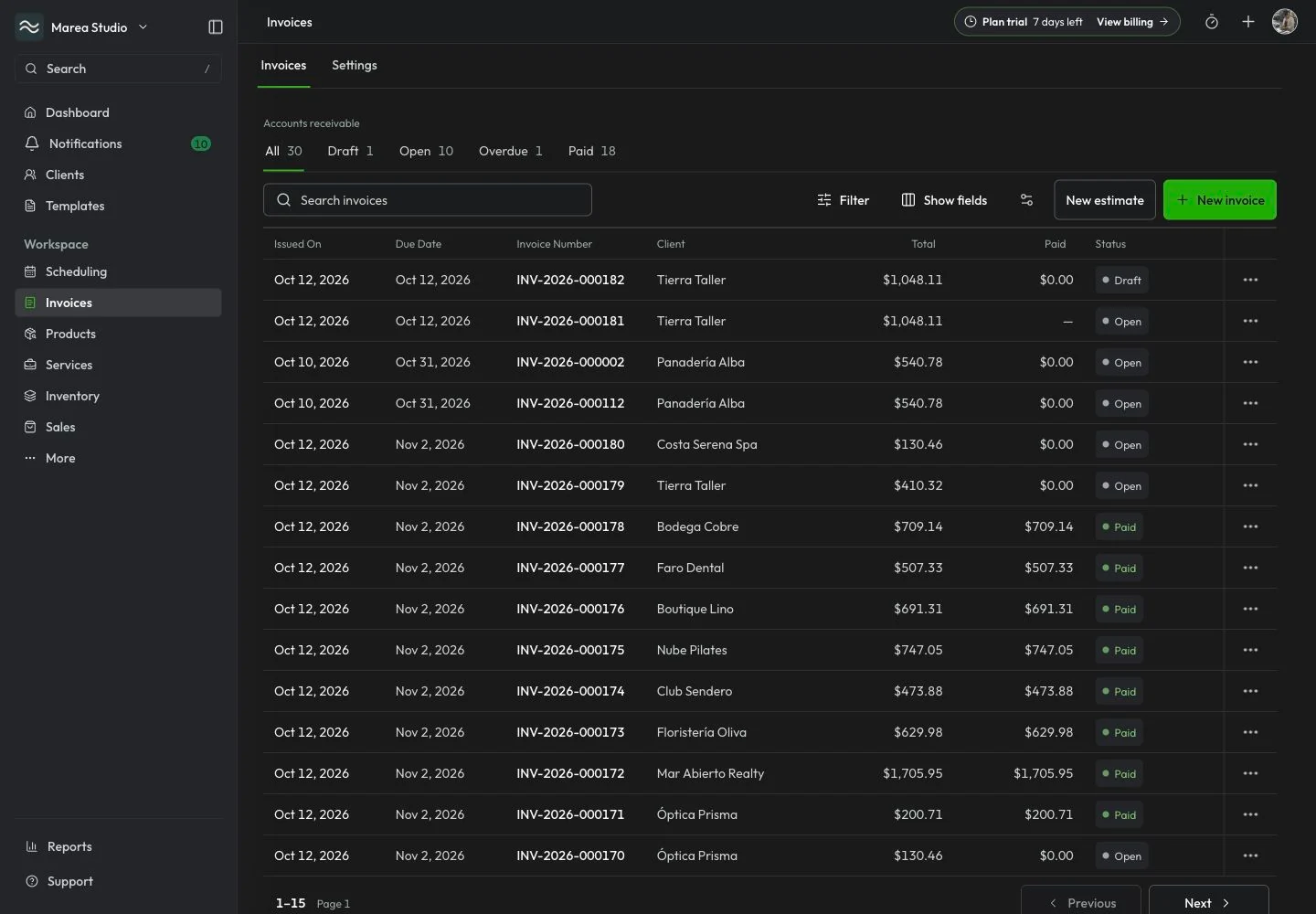
Task: Click the New invoice button
Action: click(x=1220, y=200)
